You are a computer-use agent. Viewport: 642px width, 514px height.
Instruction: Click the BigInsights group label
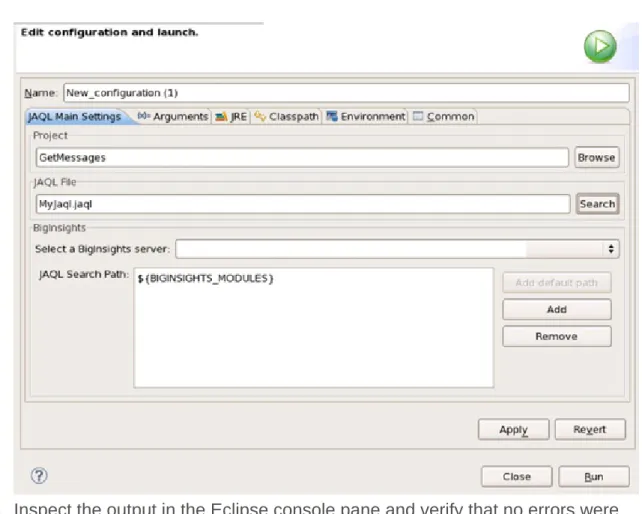(59, 228)
